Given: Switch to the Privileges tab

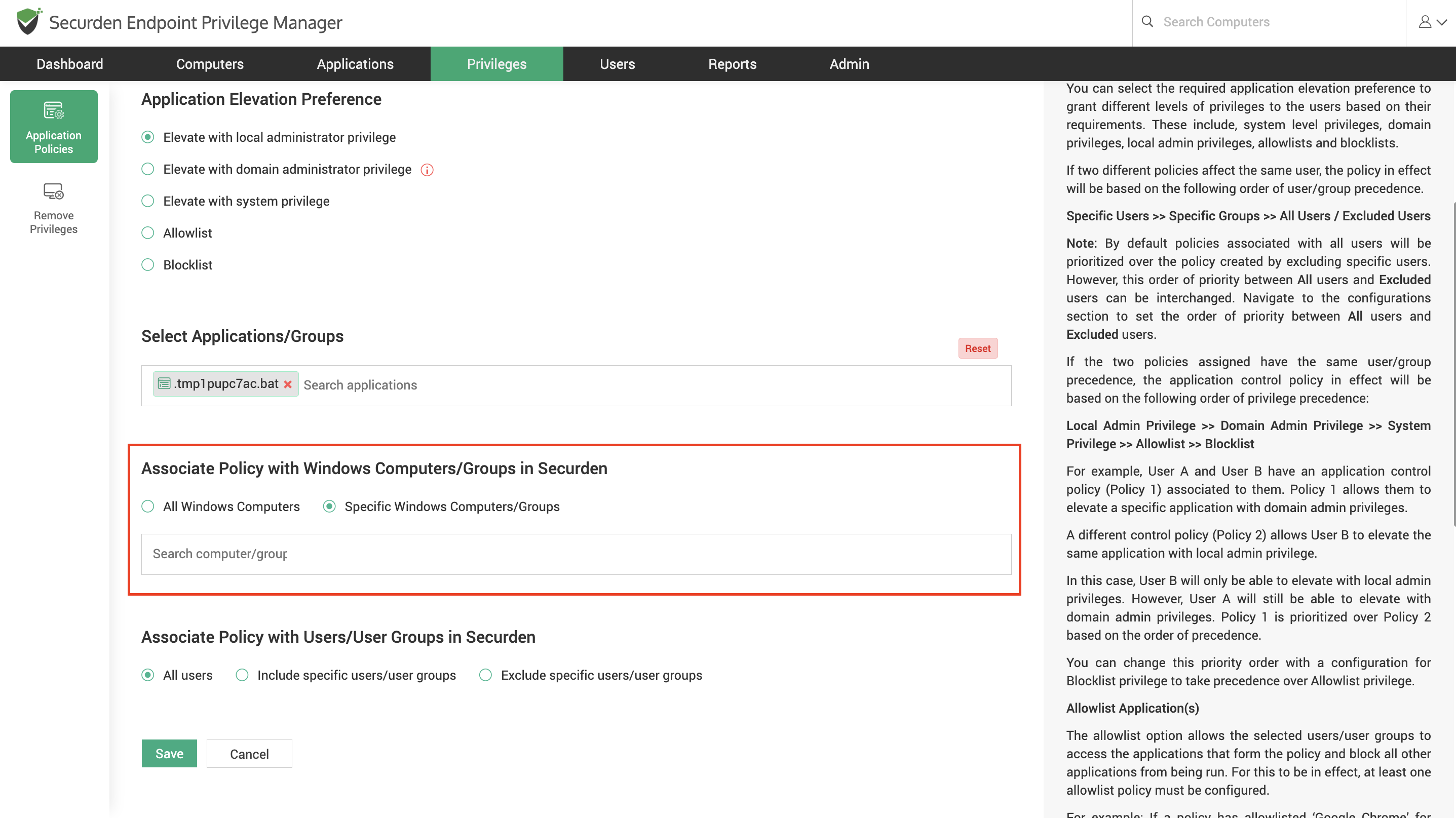Looking at the screenshot, I should point(497,64).
